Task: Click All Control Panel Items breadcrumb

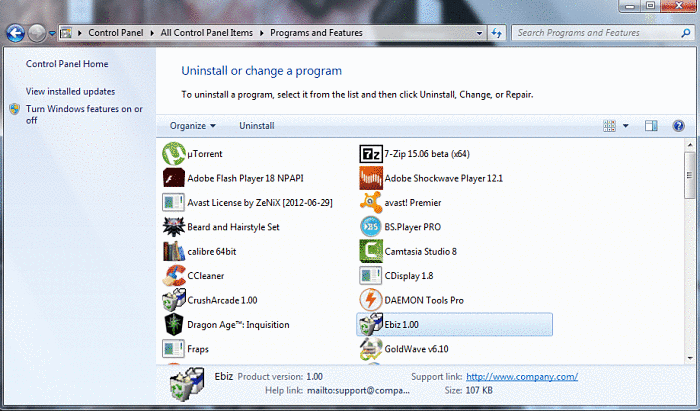Action: point(207,33)
